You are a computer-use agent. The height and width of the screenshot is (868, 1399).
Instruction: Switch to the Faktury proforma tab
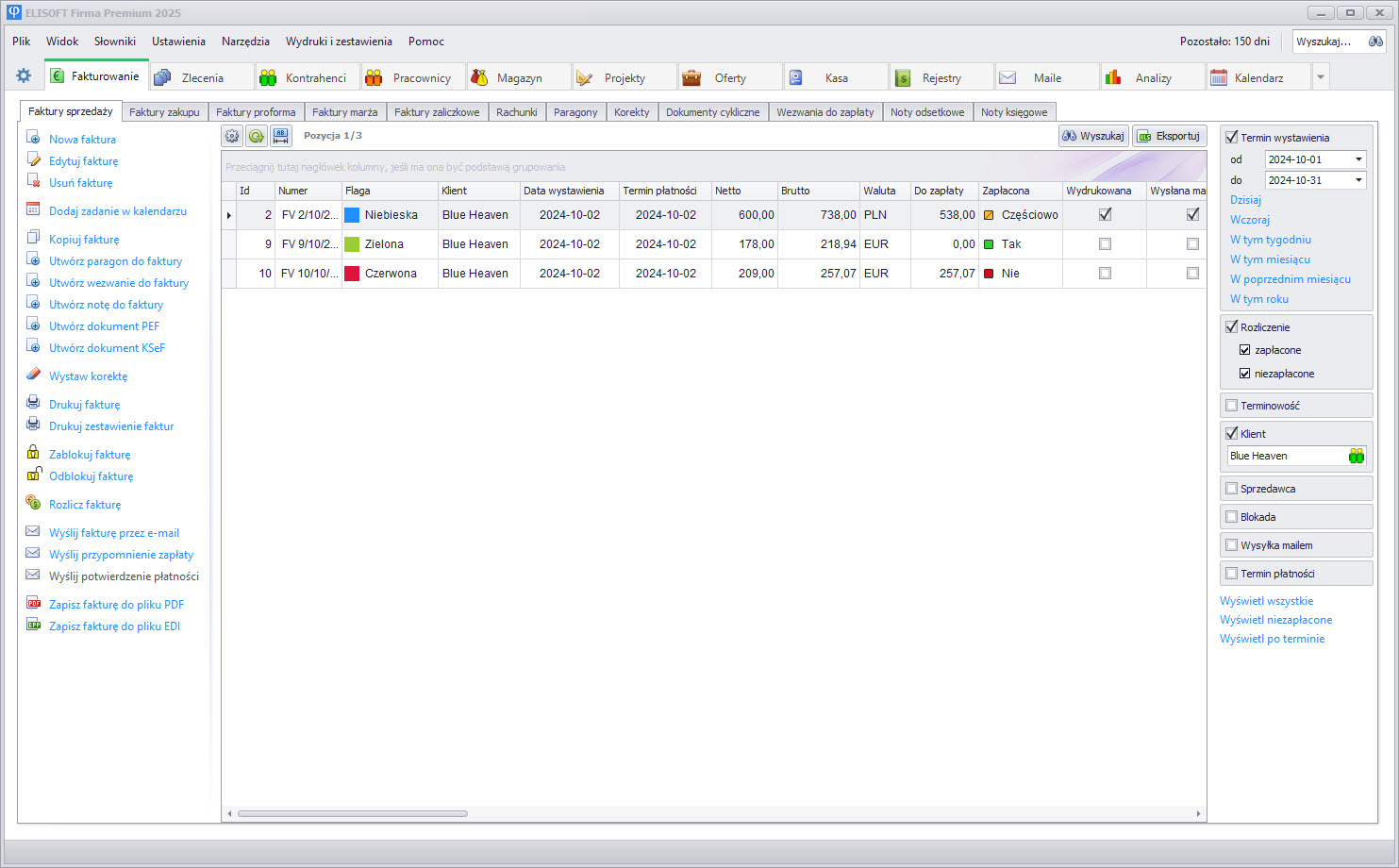[x=256, y=112]
